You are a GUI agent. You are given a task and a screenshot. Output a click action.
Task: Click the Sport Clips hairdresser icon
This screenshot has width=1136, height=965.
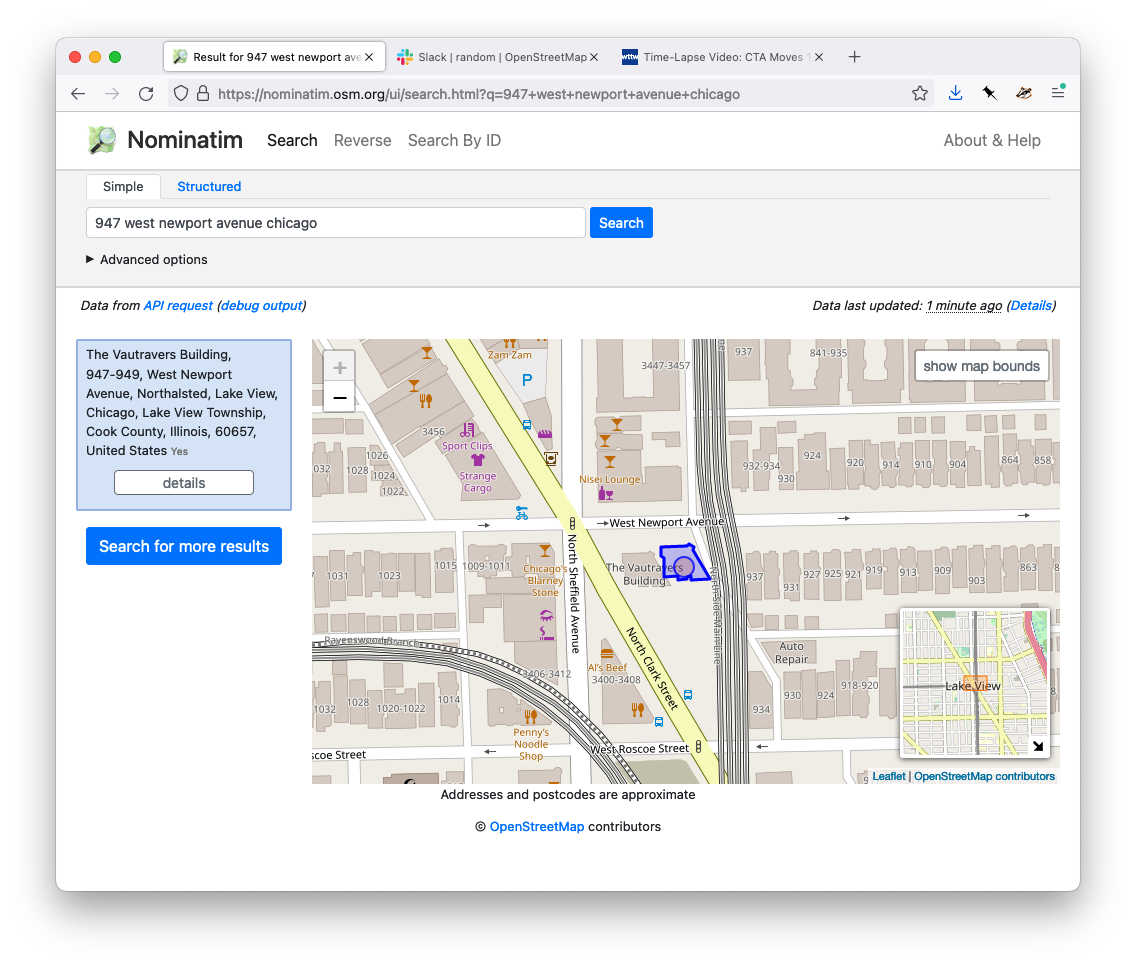click(467, 430)
